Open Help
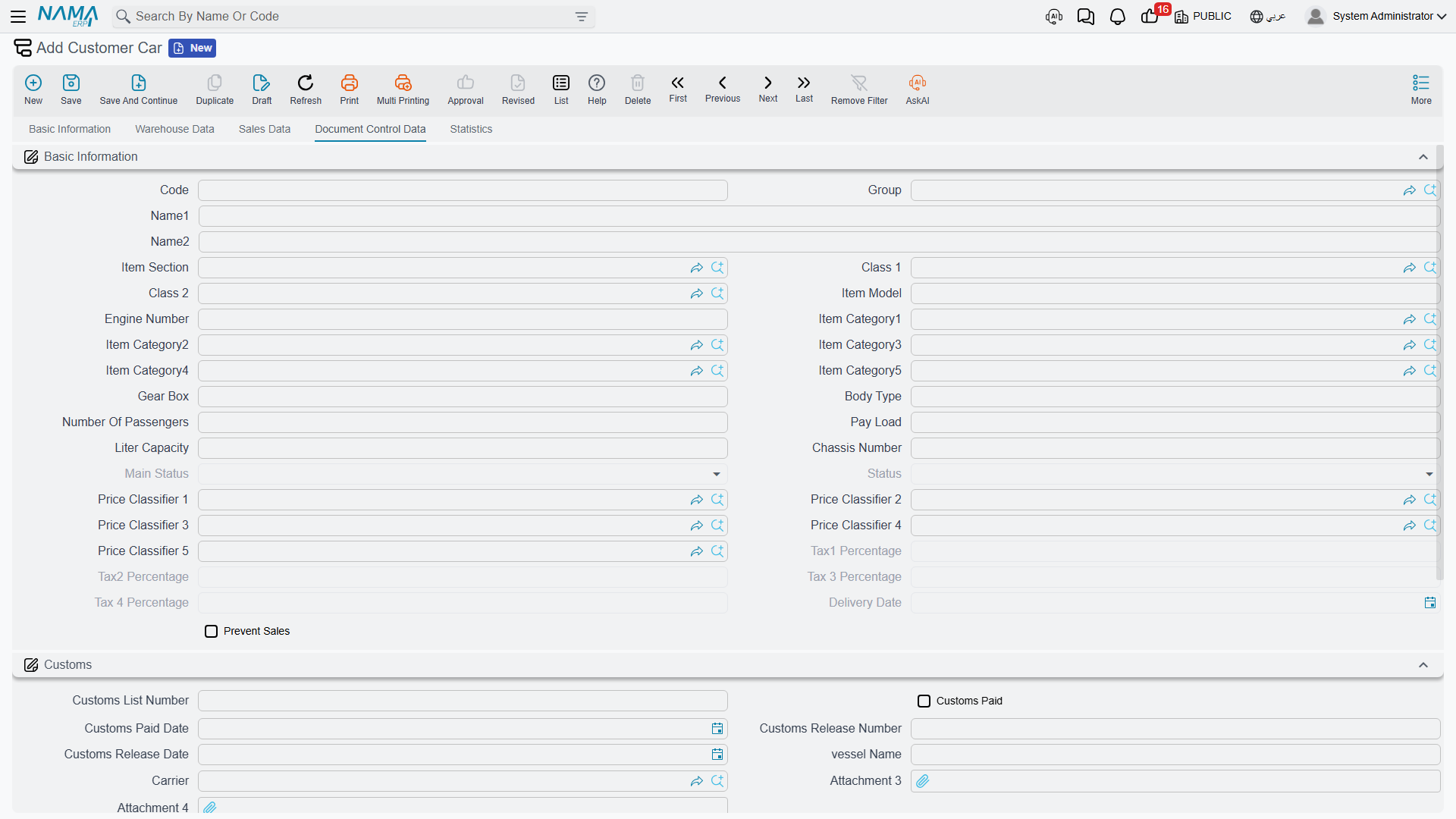 pyautogui.click(x=597, y=89)
